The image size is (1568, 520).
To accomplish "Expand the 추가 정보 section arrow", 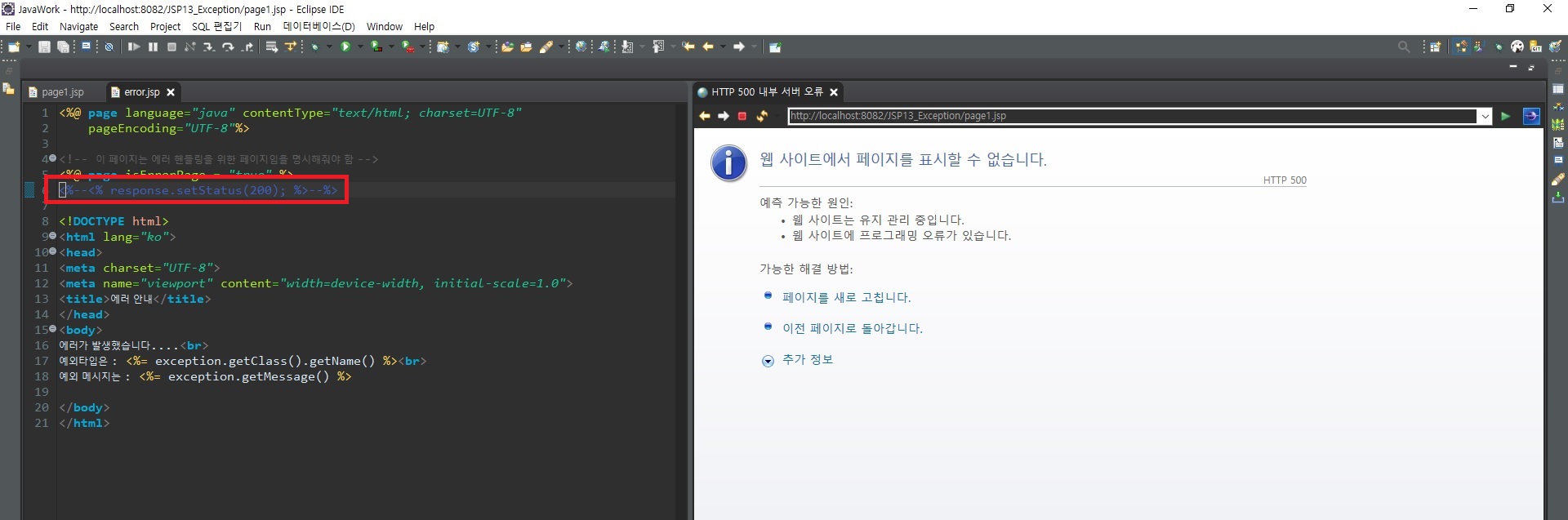I will pos(768,361).
